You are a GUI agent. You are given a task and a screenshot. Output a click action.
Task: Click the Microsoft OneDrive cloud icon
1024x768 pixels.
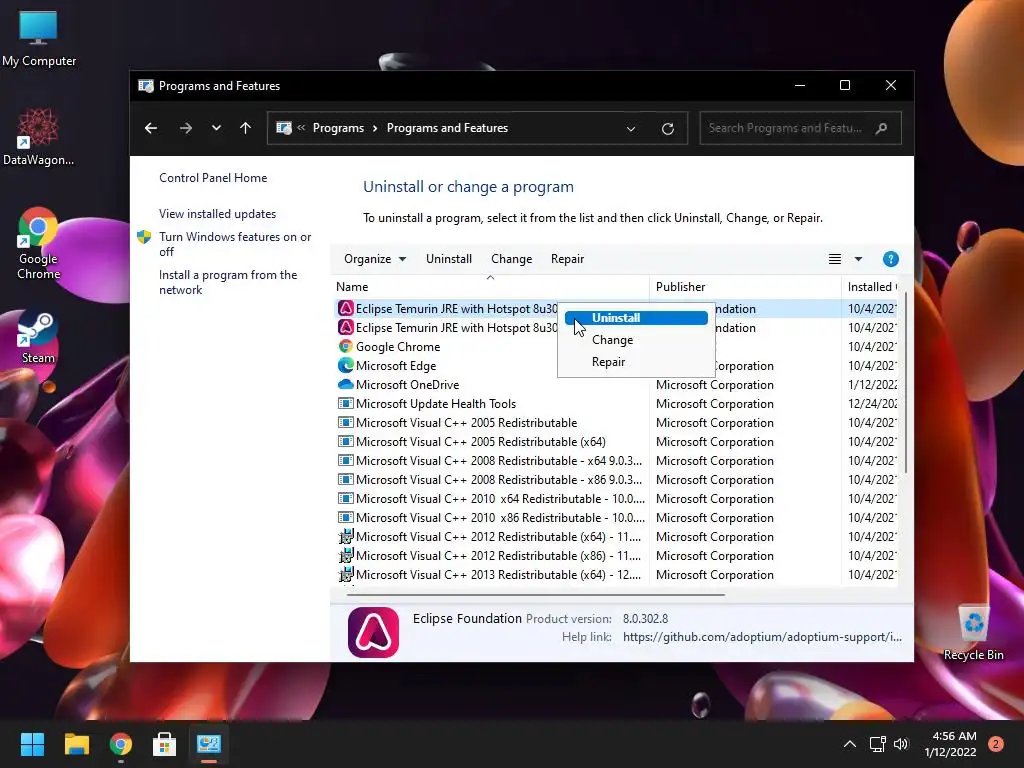(345, 384)
